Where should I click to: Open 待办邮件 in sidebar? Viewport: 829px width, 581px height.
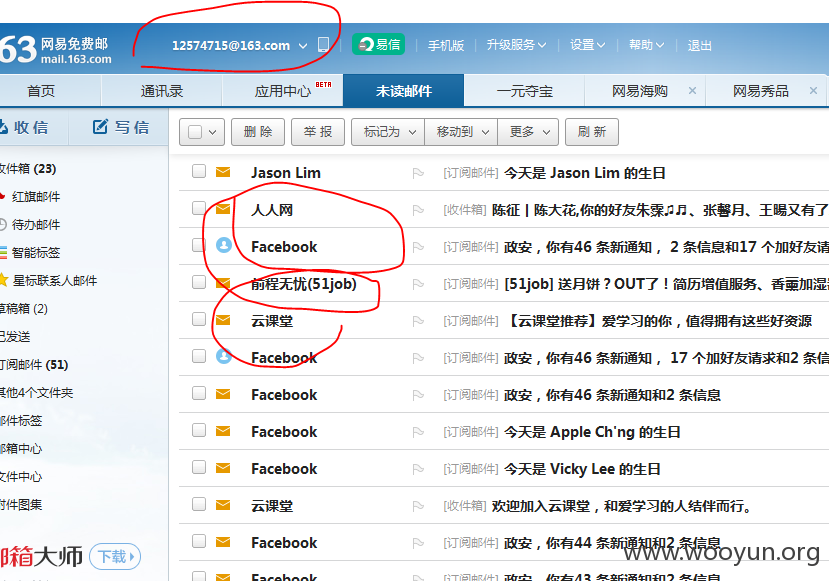(x=35, y=225)
